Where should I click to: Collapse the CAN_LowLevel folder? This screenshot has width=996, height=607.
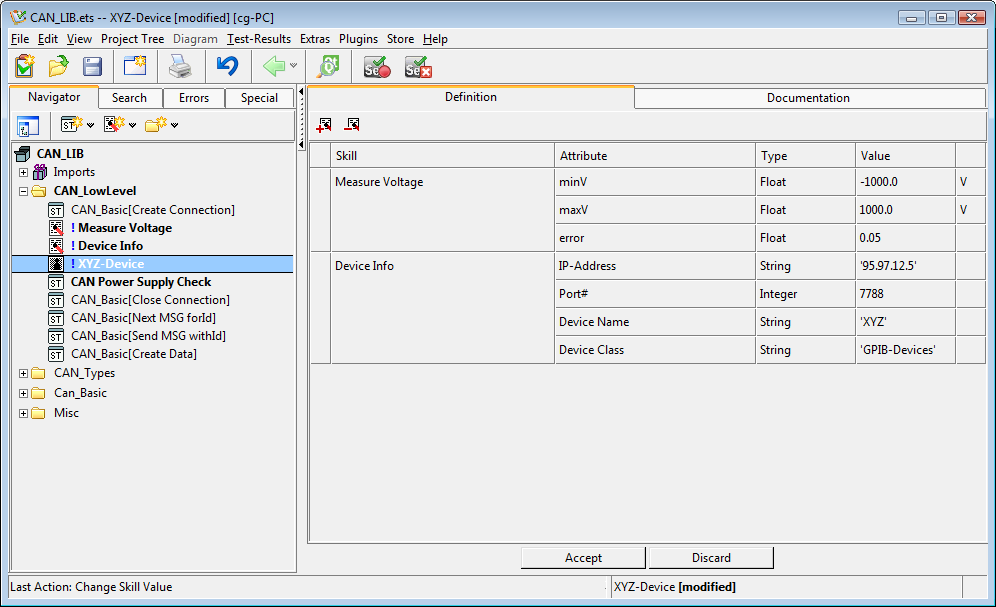tap(23, 191)
